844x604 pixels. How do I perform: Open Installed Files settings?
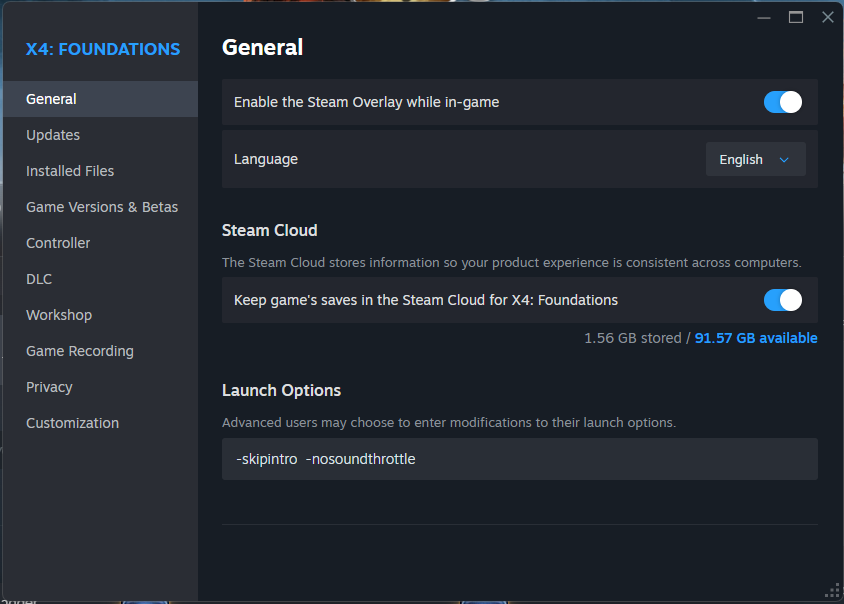(x=100, y=171)
